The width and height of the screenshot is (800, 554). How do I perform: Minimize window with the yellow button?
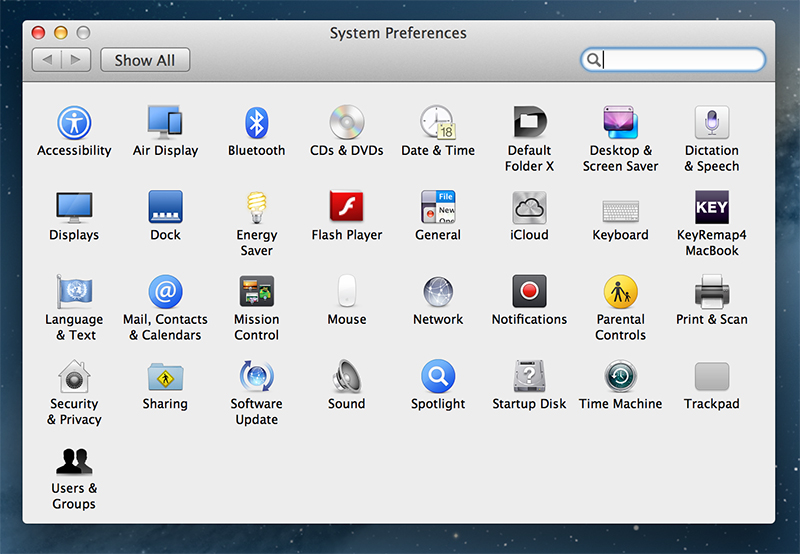[x=61, y=33]
